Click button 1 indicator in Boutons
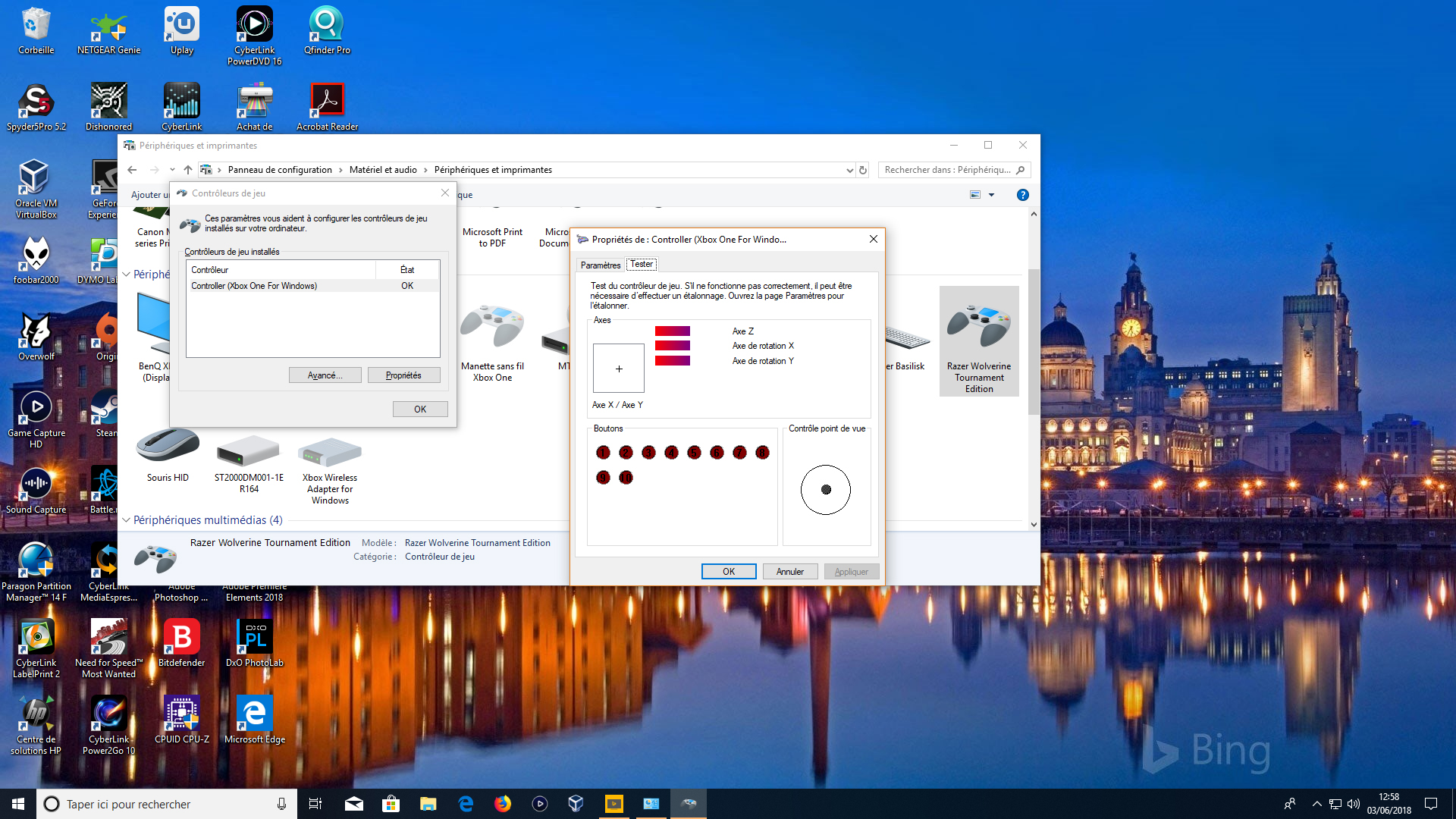The width and height of the screenshot is (1456, 819). click(x=603, y=453)
